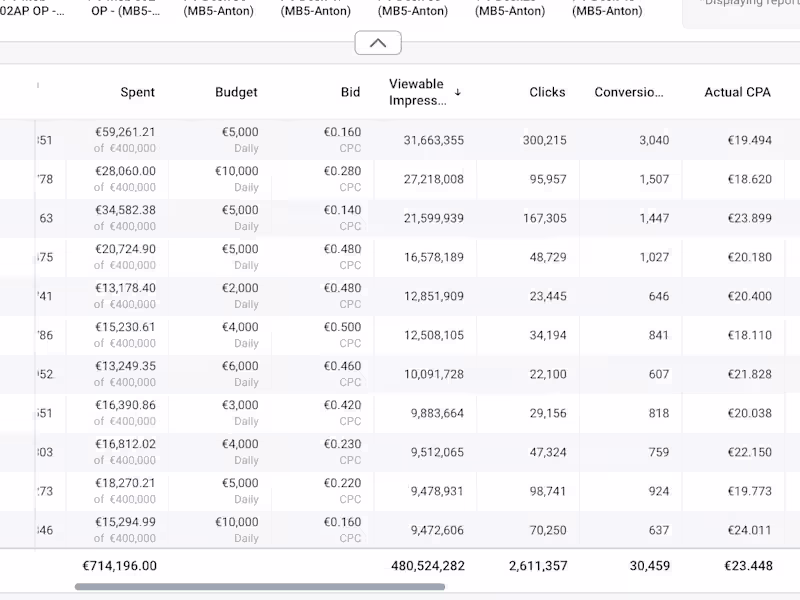The height and width of the screenshot is (600, 800).
Task: Click the sort arrow beside Viewable Impressions
Action: pyautogui.click(x=458, y=92)
